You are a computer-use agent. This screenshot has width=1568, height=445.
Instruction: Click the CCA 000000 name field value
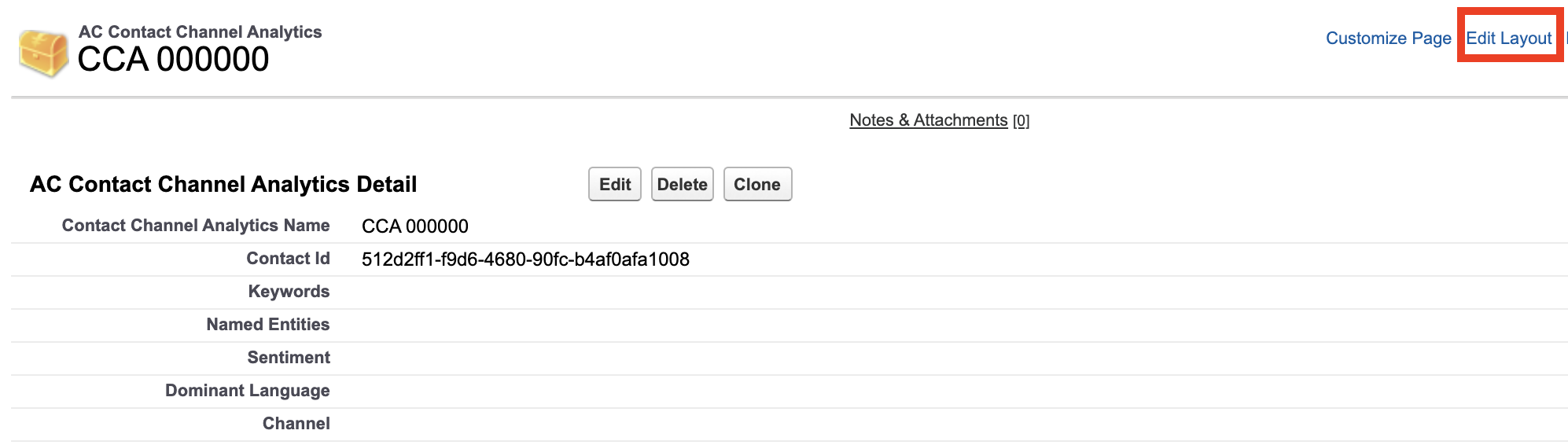[414, 226]
